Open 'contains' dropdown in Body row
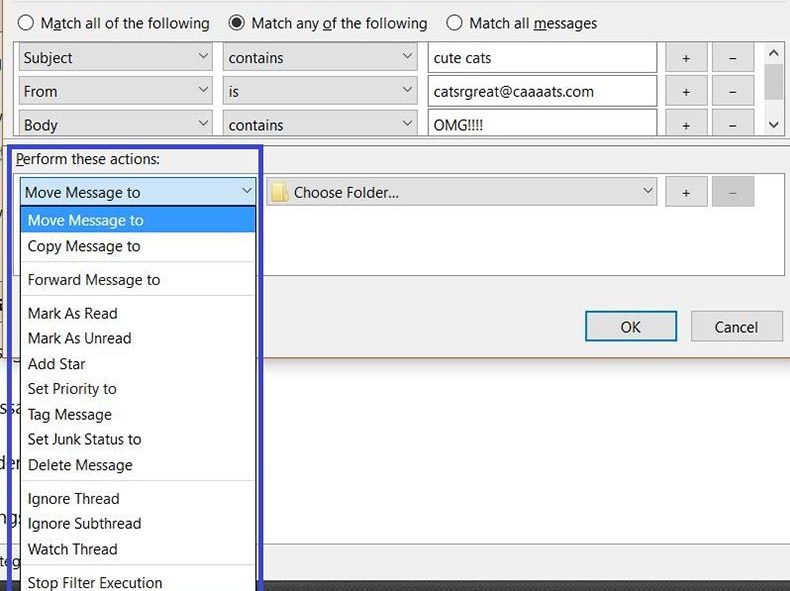The height and width of the screenshot is (591, 790). (320, 123)
